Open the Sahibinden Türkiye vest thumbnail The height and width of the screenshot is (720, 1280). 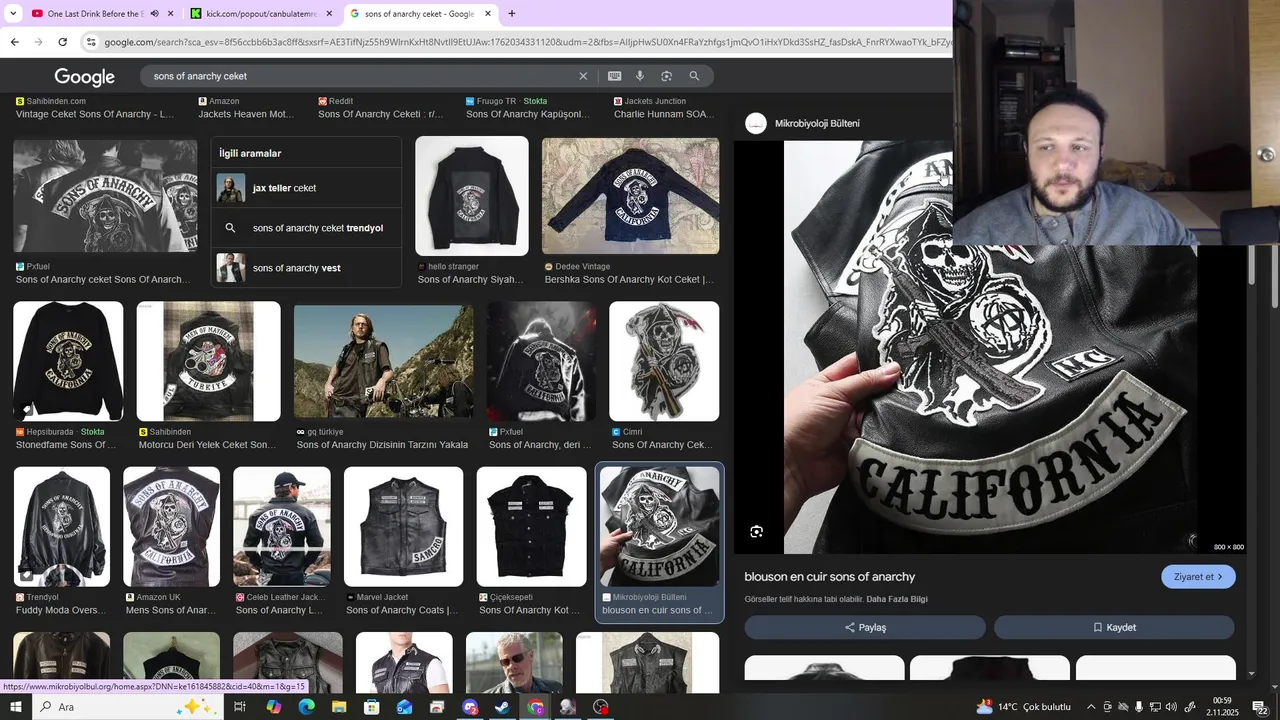click(x=209, y=361)
